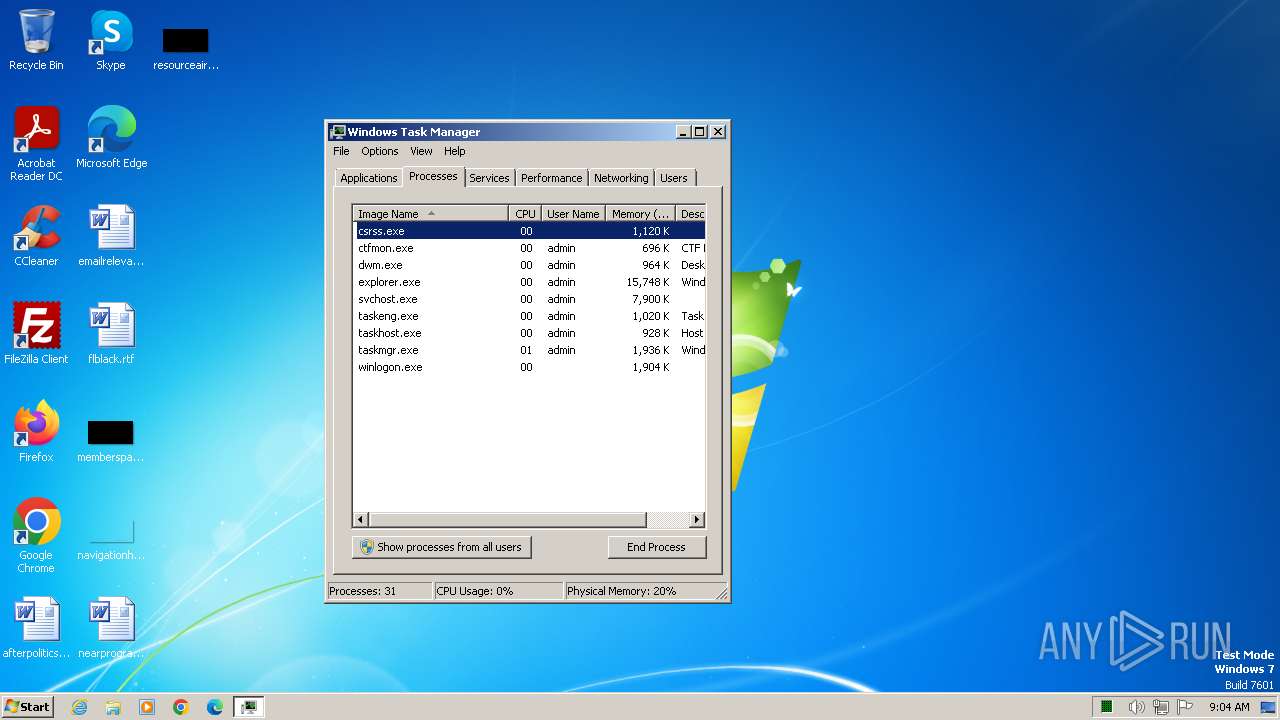Sort by the Memory column header
Screen dimensions: 1280x720
pos(640,214)
